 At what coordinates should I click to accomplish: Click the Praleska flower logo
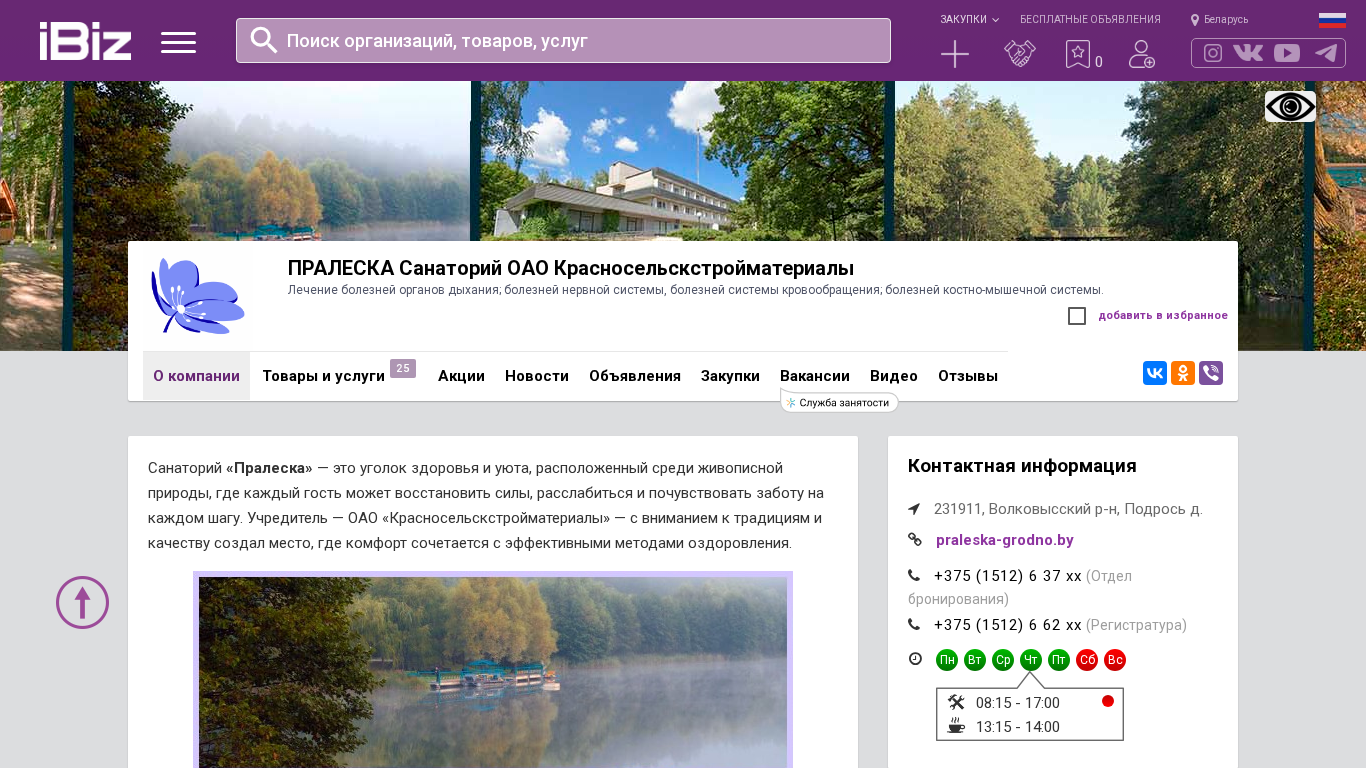coord(197,296)
